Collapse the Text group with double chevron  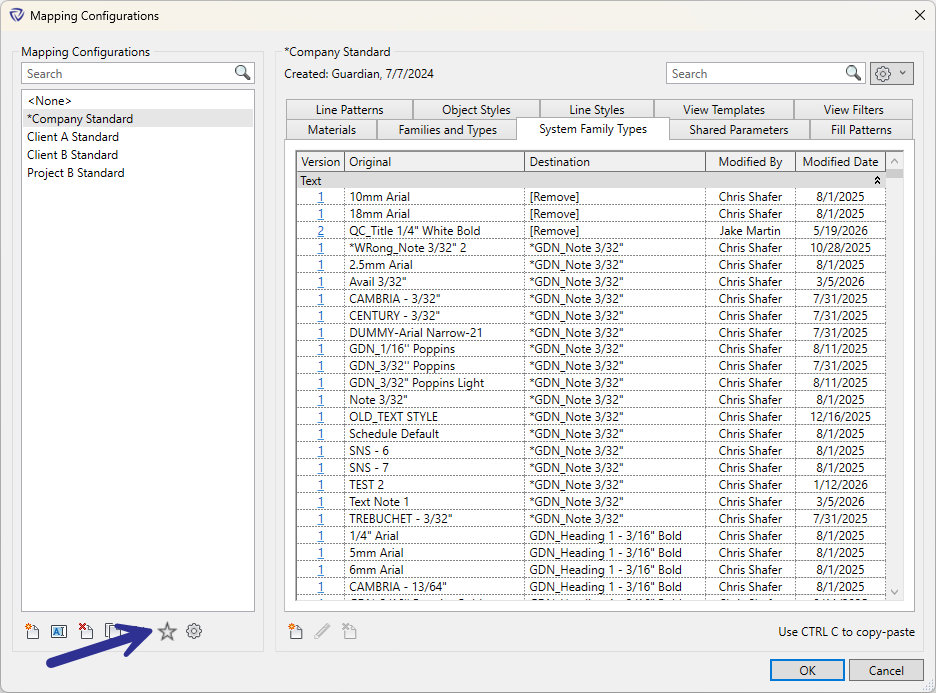878,180
